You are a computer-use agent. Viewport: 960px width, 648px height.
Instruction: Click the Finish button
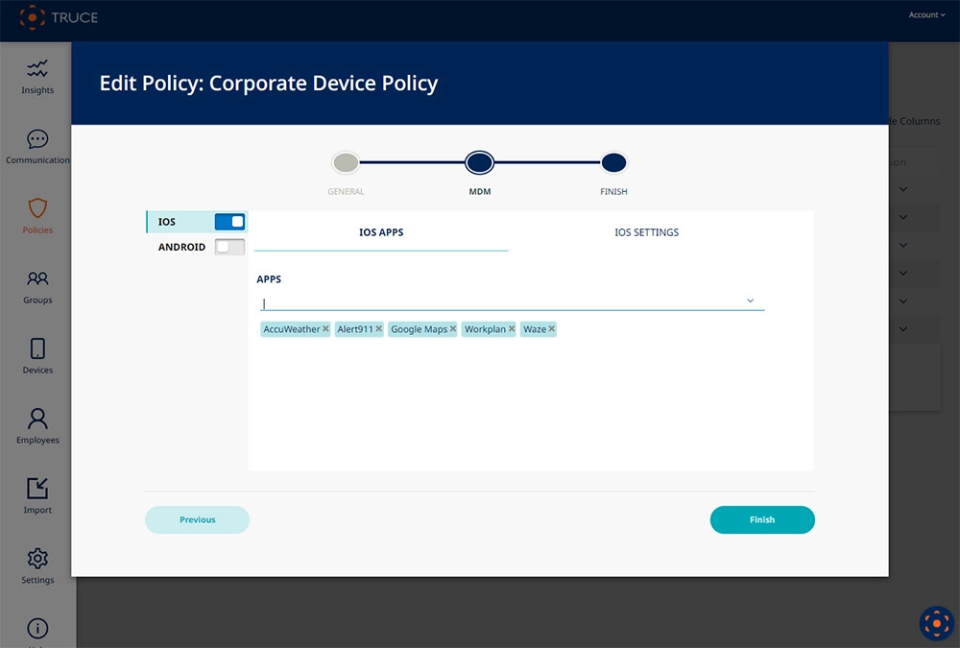tap(762, 520)
